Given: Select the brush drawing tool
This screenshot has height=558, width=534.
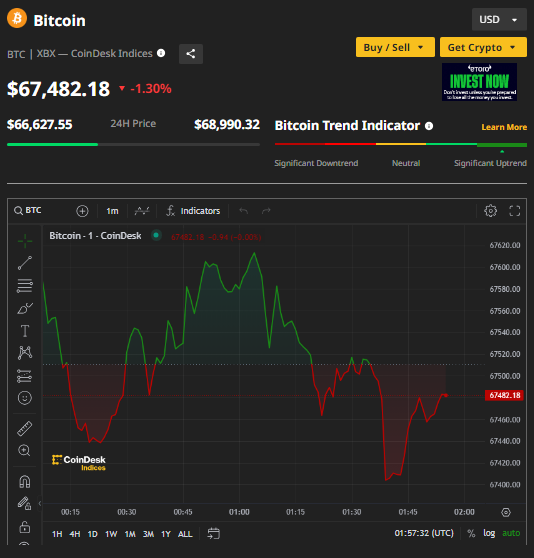Looking at the screenshot, I should (x=25, y=309).
